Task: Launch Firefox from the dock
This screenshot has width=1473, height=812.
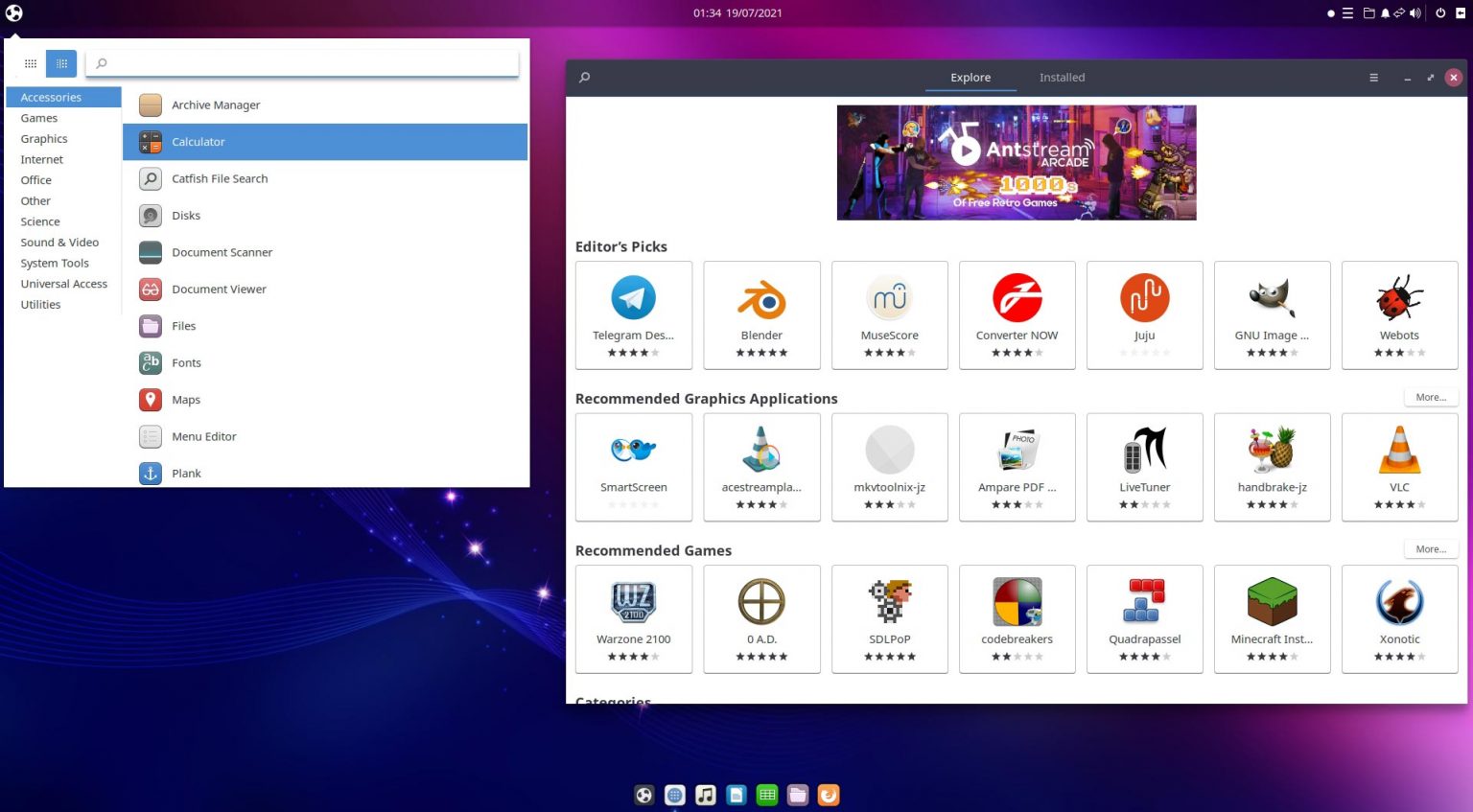Action: coord(828,795)
